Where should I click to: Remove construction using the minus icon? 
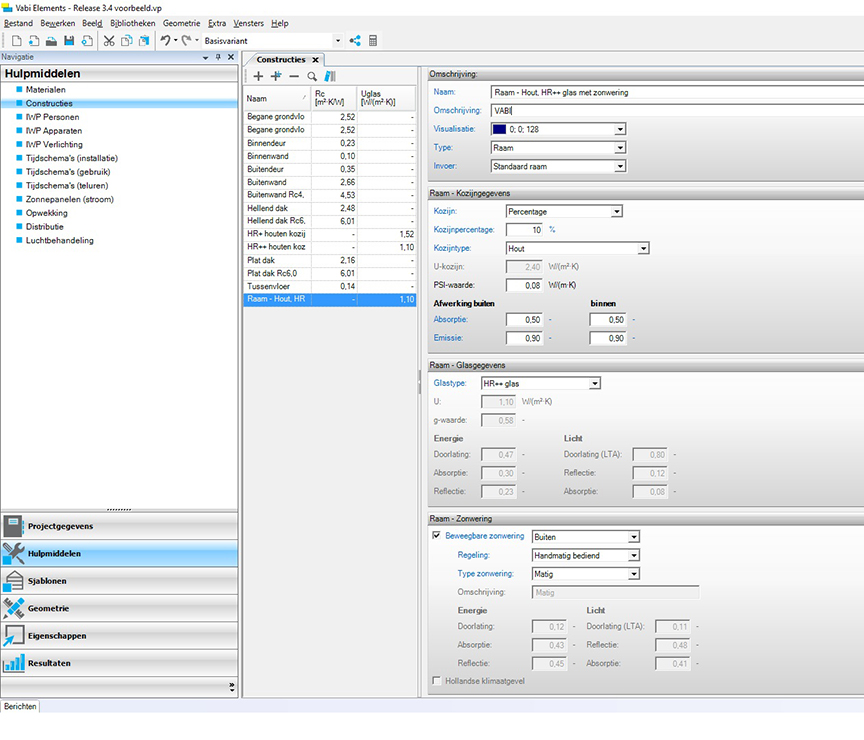tap(294, 76)
